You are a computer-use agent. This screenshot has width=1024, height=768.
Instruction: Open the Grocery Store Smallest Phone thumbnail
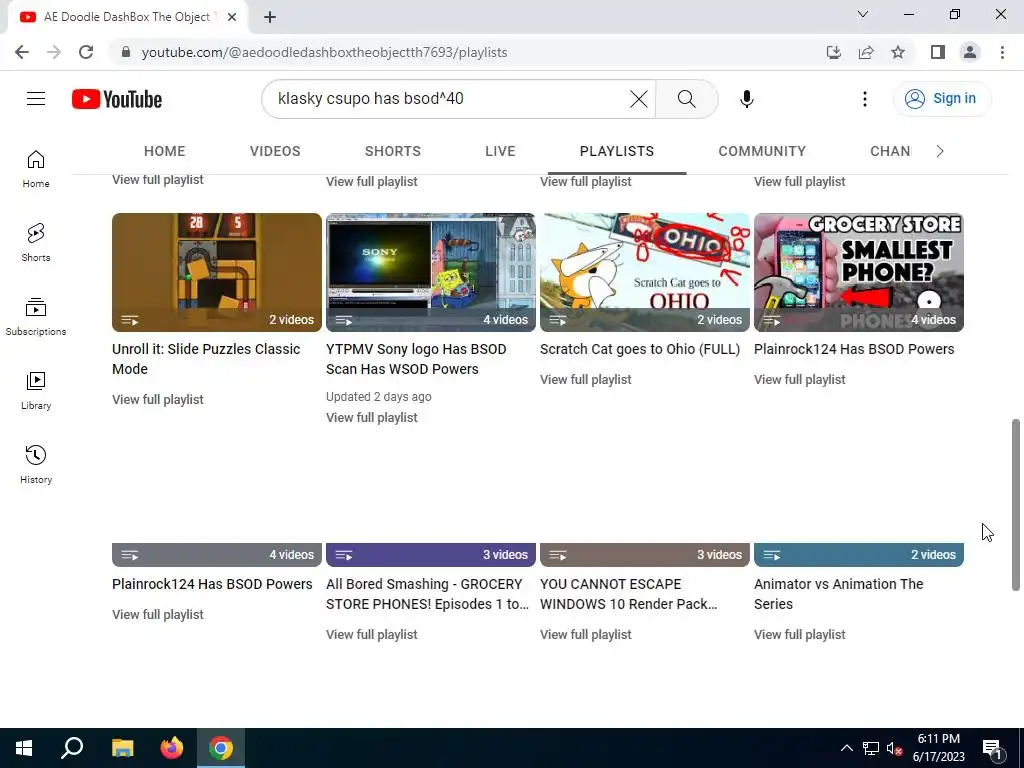tap(859, 272)
